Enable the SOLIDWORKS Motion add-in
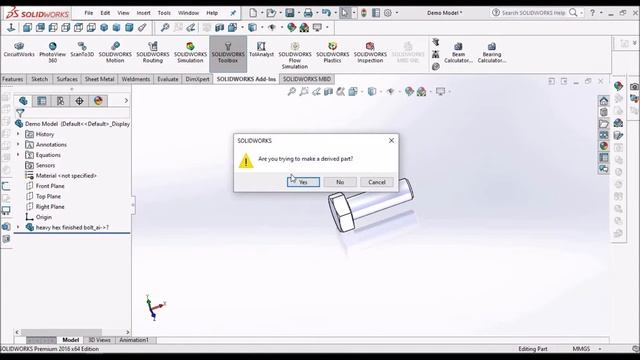The height and width of the screenshot is (360, 640). 115,53
